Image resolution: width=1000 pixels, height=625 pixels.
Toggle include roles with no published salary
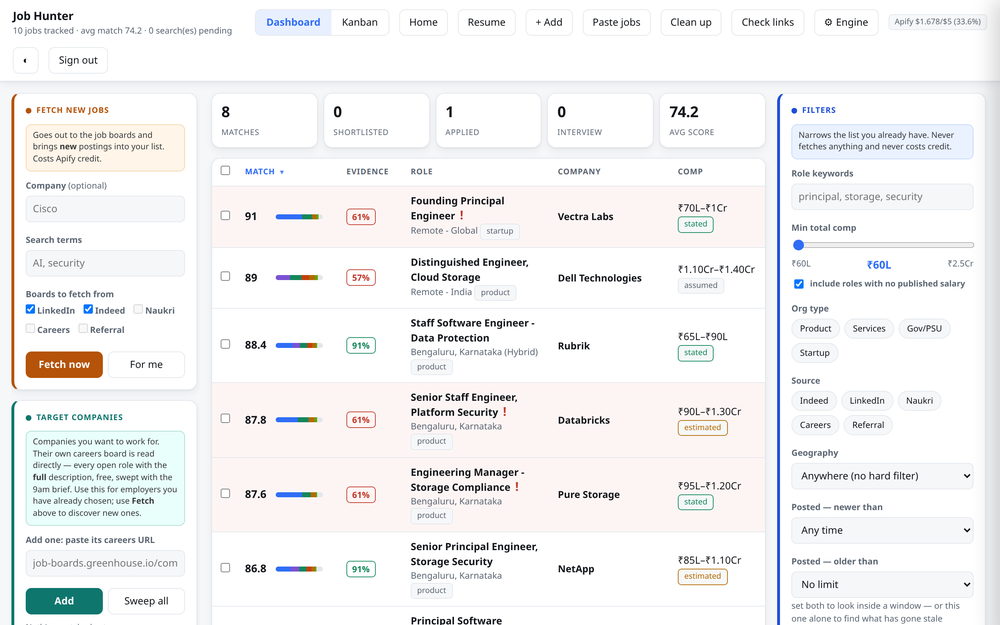pos(798,284)
